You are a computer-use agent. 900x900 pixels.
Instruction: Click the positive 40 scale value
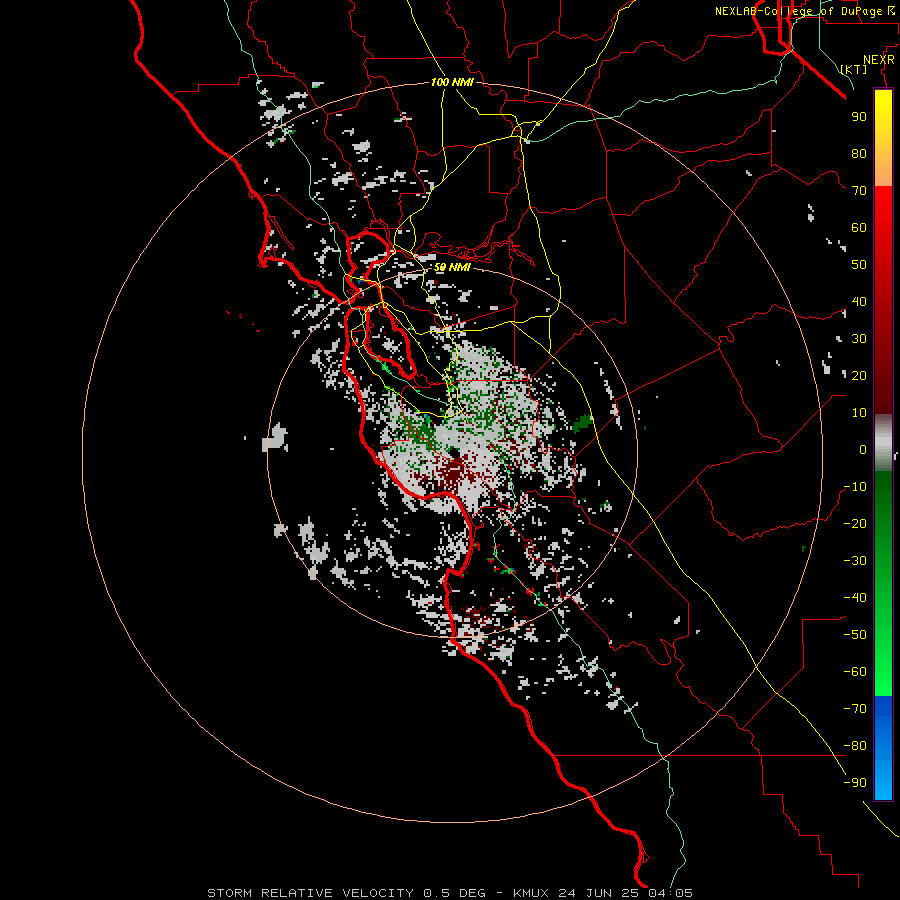(859, 301)
